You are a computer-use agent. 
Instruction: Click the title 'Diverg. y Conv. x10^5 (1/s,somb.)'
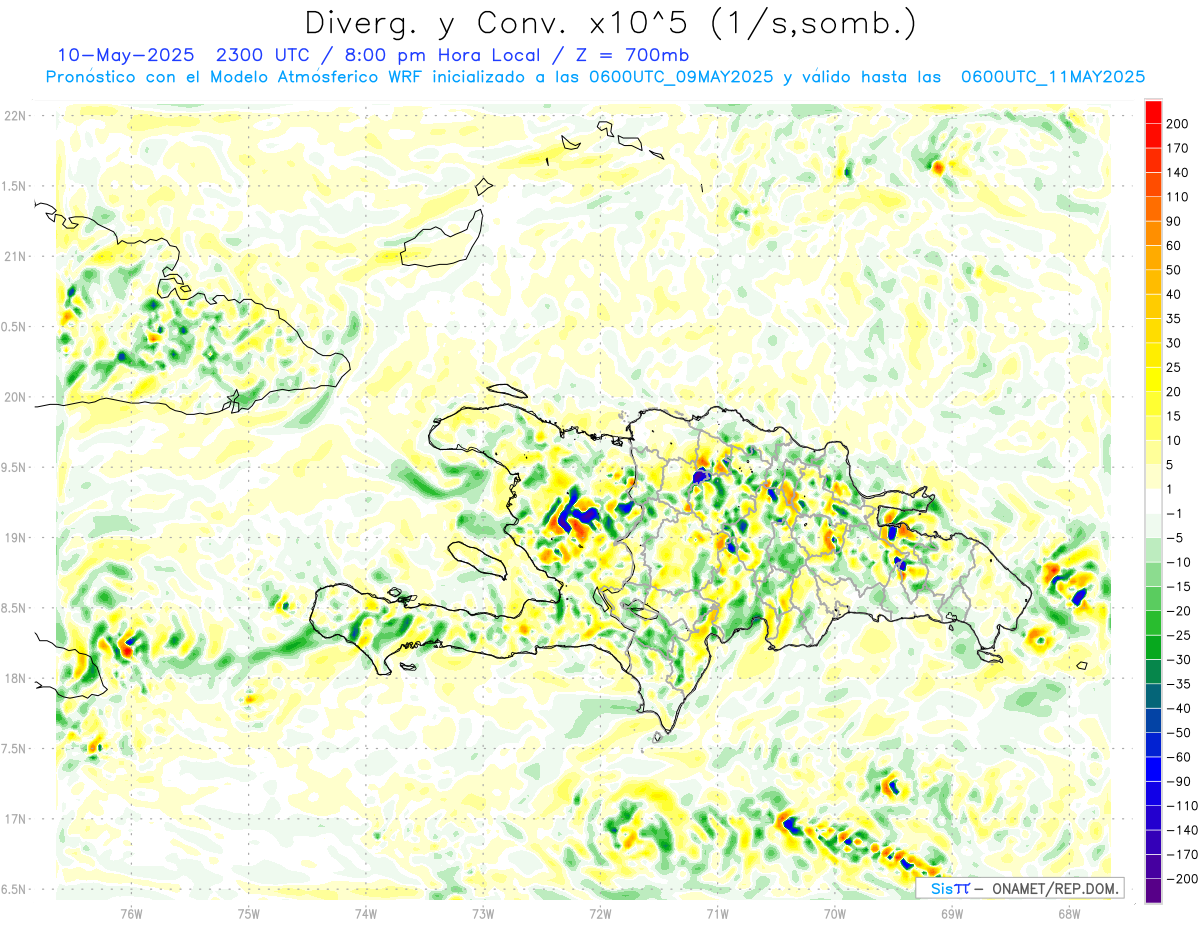point(610,23)
